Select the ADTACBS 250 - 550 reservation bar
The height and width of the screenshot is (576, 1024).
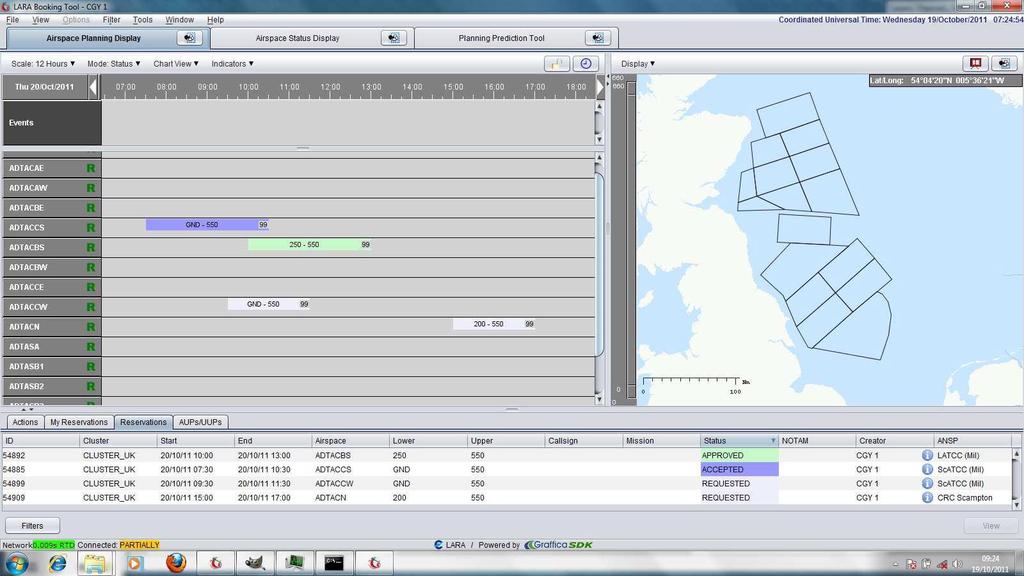coord(310,245)
